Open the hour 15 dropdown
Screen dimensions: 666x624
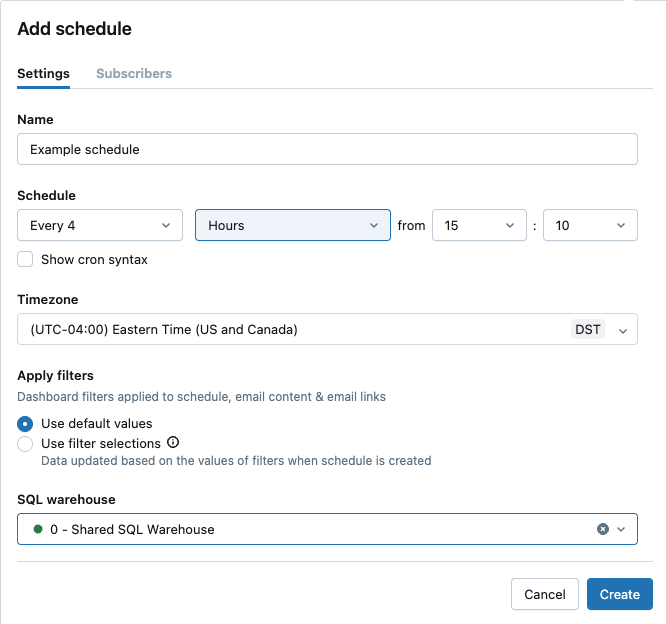(x=479, y=225)
